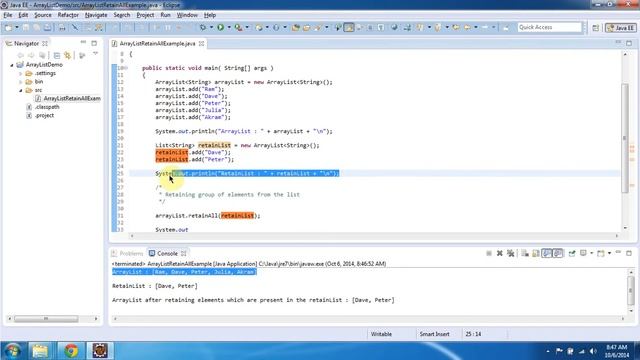Open the Debug dropdown arrow

211,27
